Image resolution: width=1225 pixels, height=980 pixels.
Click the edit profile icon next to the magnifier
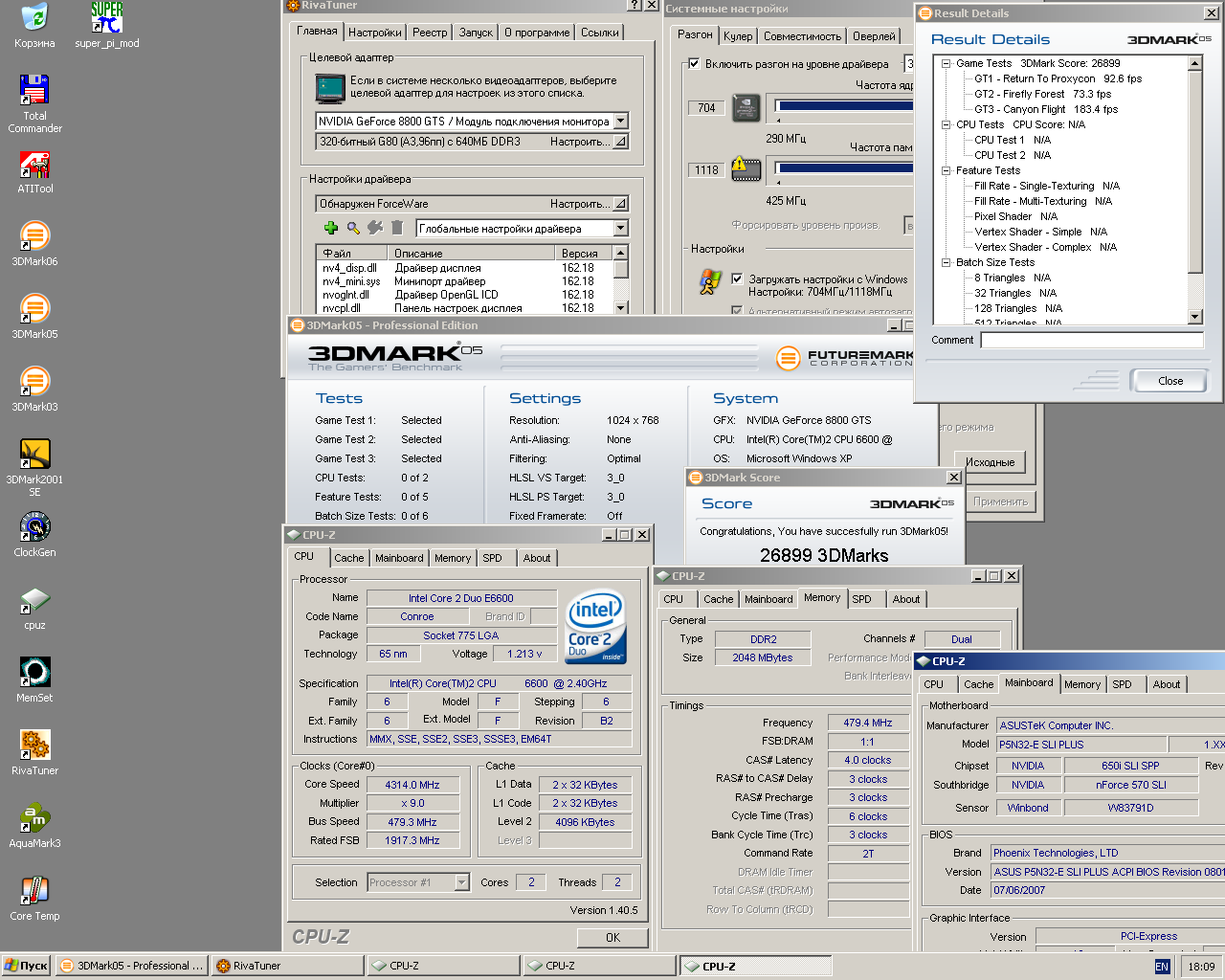point(375,228)
